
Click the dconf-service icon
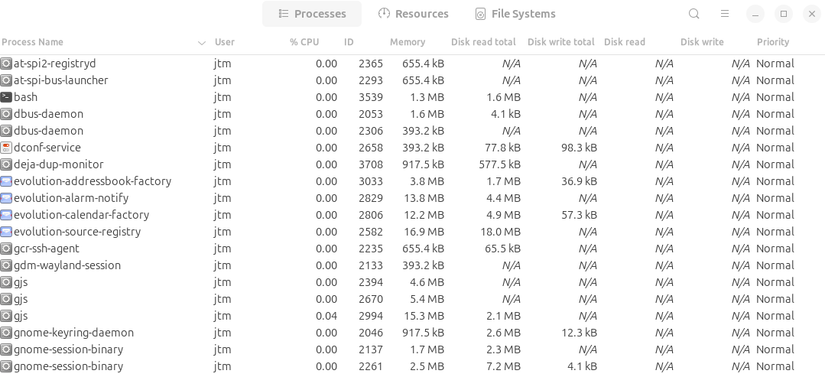pos(6,147)
